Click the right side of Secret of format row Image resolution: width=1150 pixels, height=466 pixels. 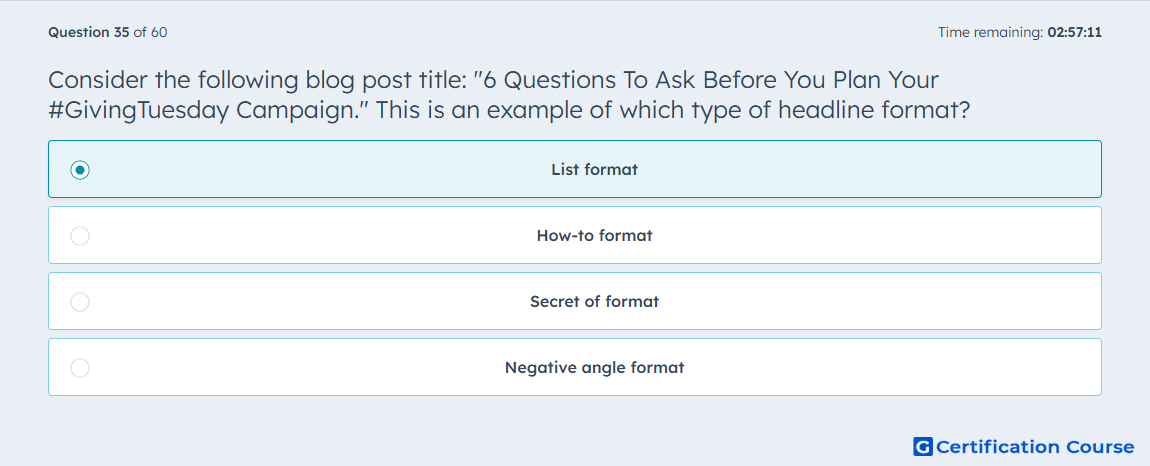point(917,302)
